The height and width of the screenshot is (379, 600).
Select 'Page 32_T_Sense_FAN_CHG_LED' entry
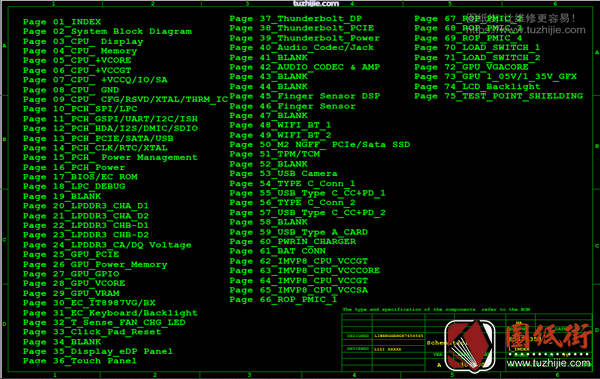coord(104,323)
